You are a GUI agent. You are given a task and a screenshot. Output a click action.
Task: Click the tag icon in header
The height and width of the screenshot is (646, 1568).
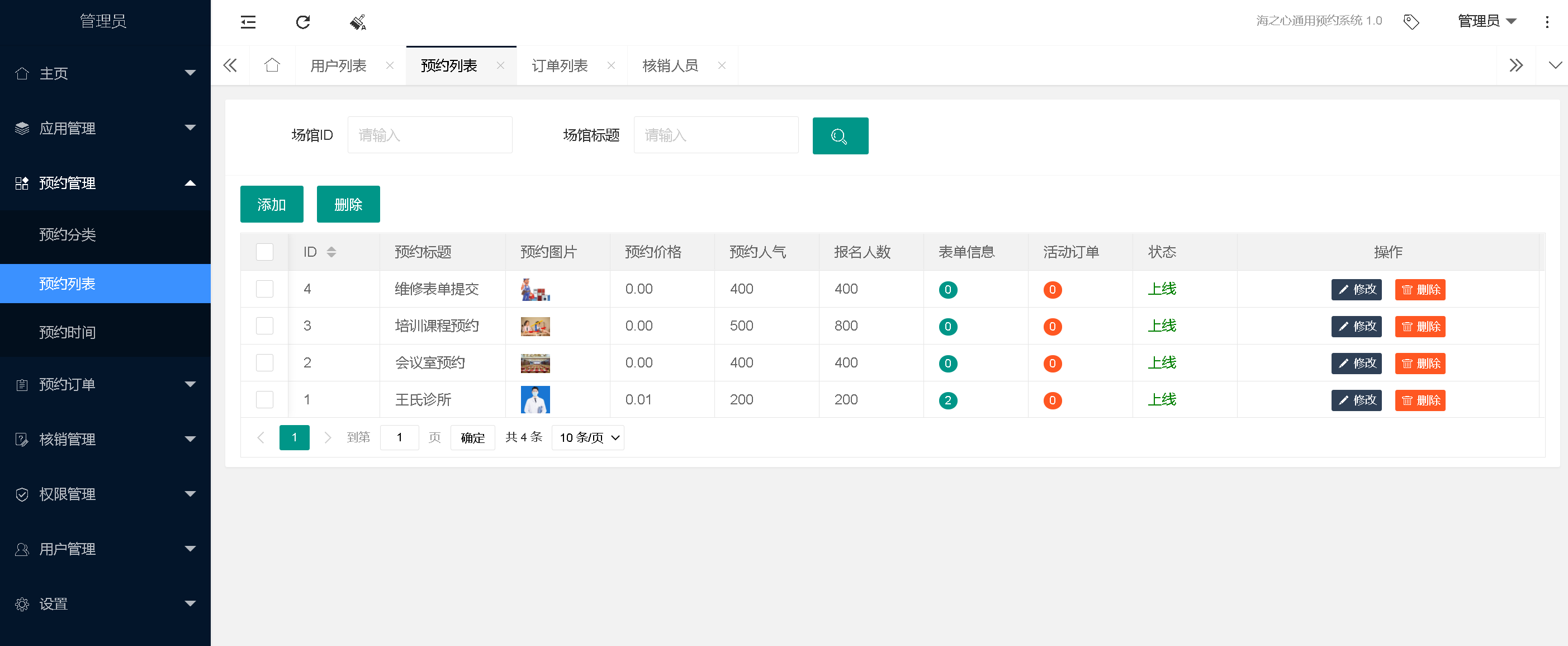point(1411,22)
